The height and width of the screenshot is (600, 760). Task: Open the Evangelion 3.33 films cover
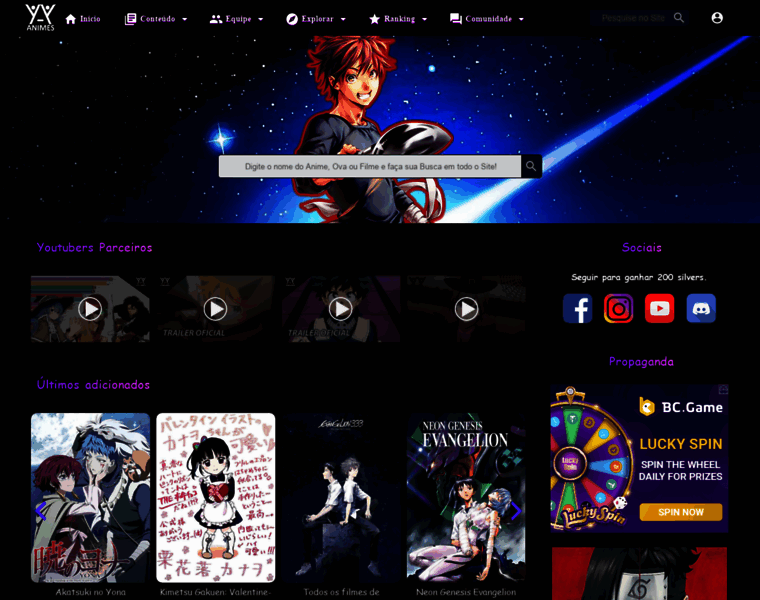tap(341, 498)
